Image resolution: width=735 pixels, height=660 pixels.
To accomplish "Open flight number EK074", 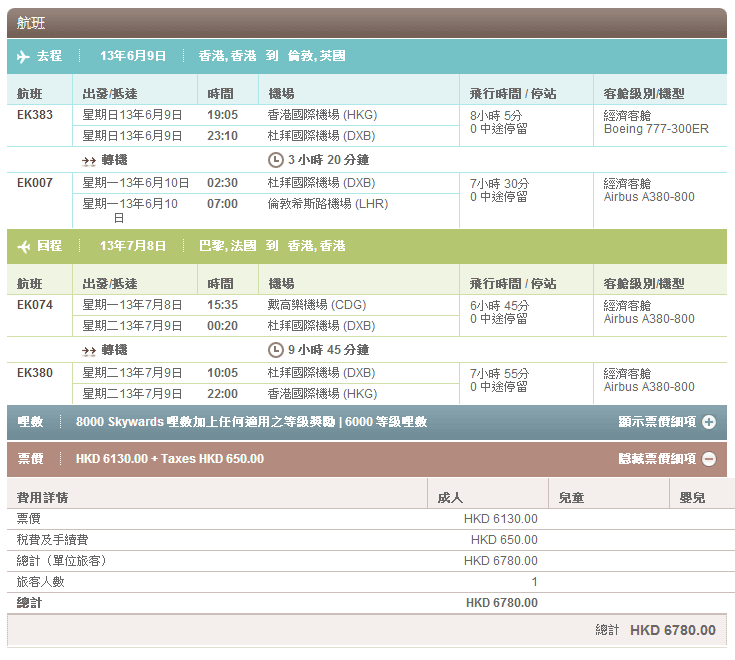I will (x=35, y=305).
